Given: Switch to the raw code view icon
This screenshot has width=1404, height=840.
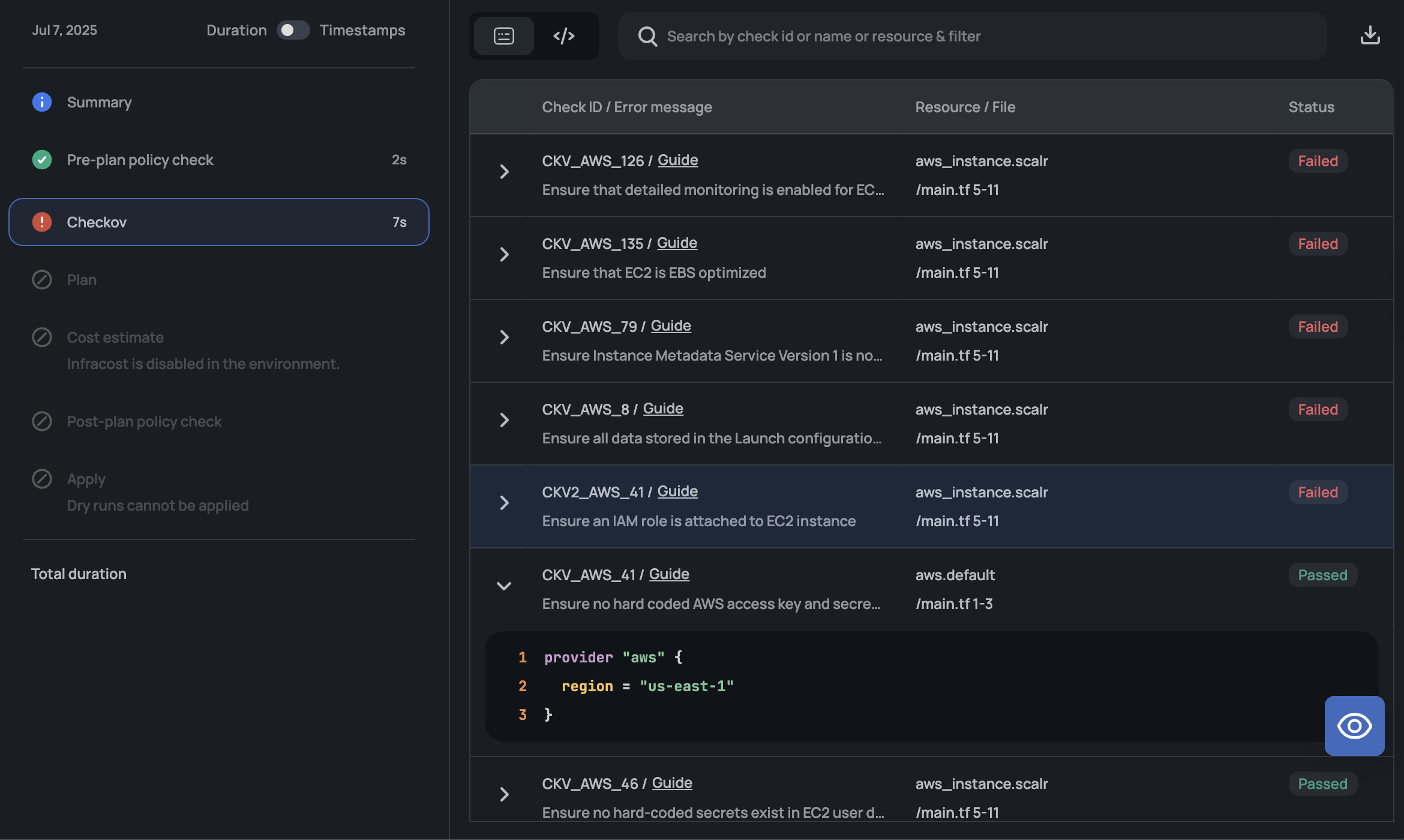Looking at the screenshot, I should pyautogui.click(x=564, y=36).
